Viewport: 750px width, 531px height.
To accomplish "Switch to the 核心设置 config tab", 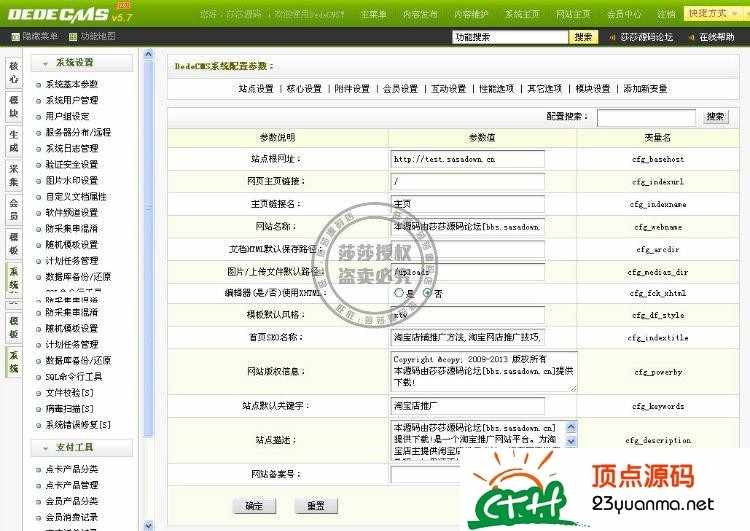I will (x=304, y=89).
